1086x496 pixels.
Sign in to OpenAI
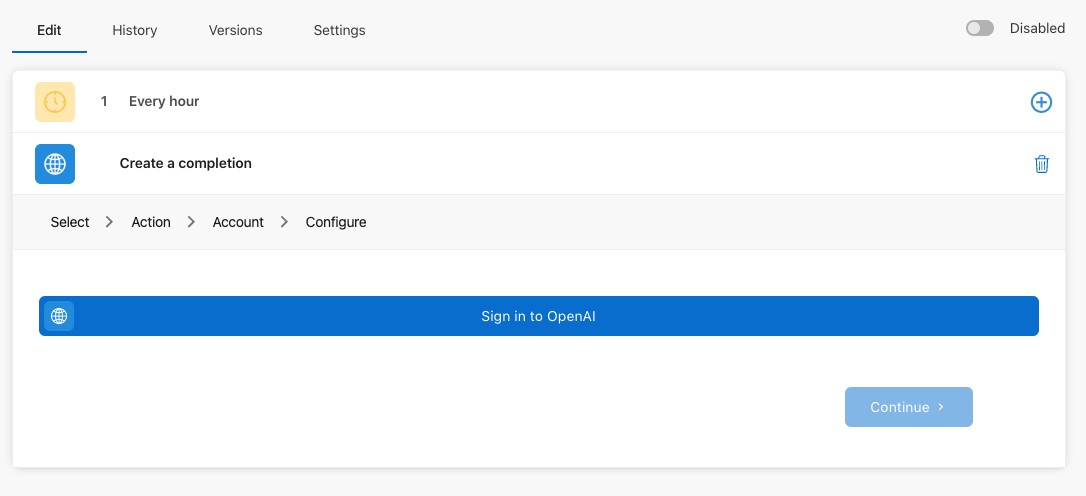[539, 316]
